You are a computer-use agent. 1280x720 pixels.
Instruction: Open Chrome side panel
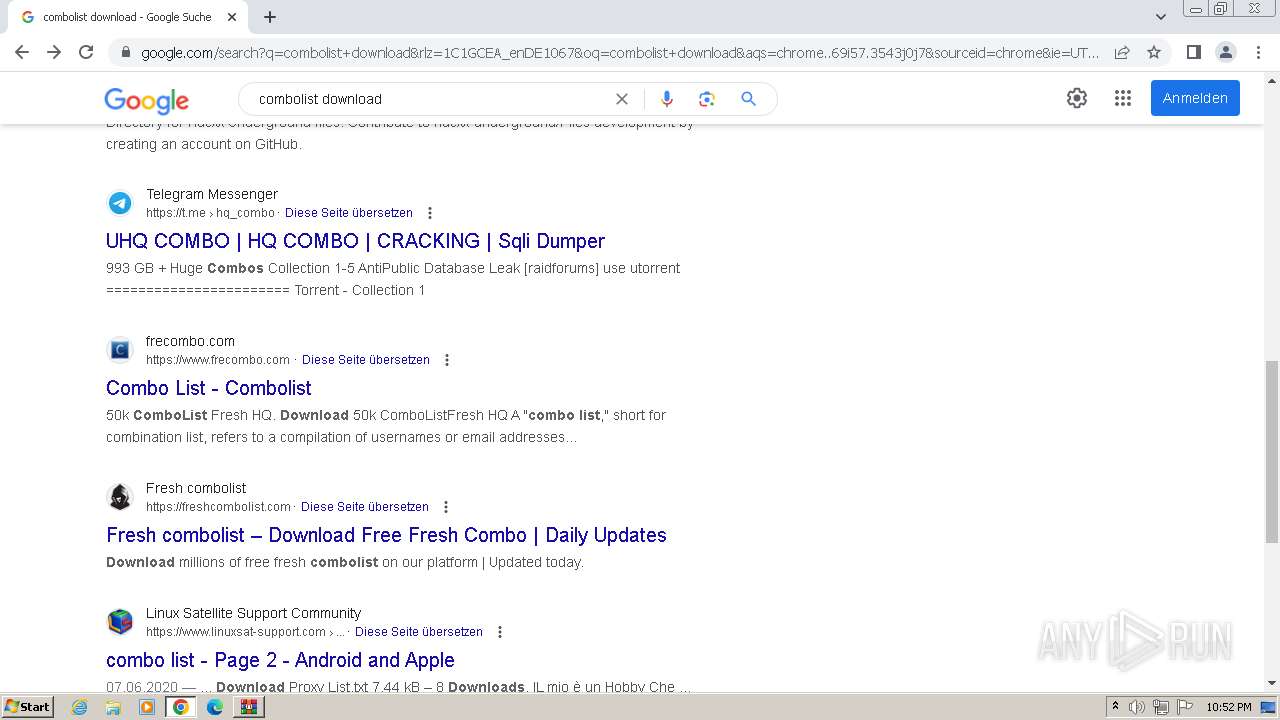(1193, 52)
